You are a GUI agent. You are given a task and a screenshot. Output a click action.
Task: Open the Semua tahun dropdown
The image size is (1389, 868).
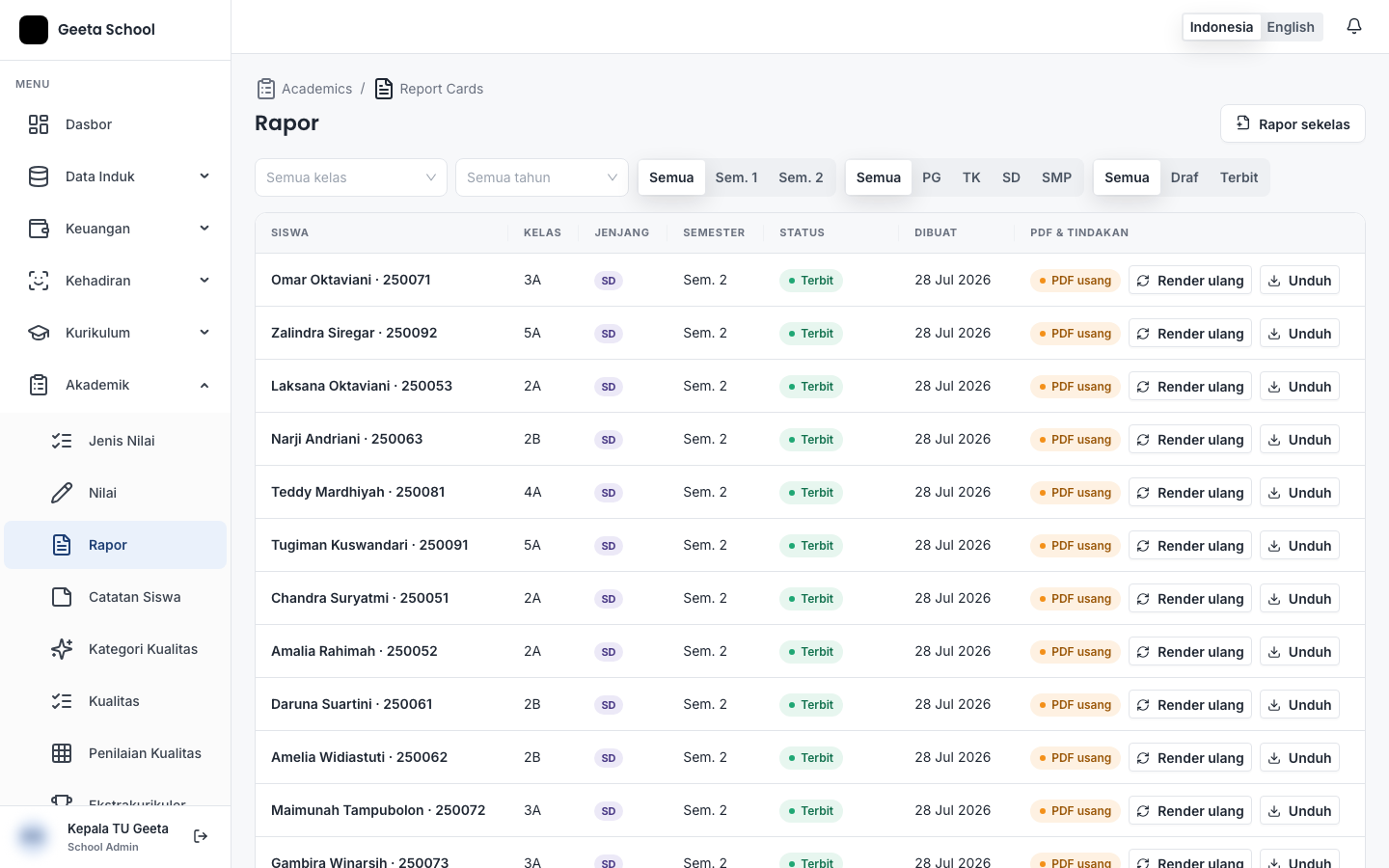(x=542, y=177)
